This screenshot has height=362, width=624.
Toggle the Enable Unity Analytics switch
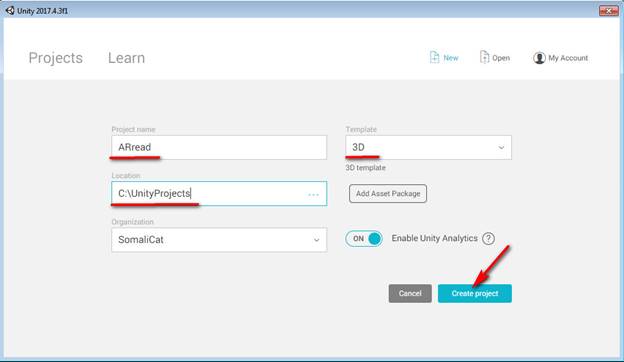point(364,239)
